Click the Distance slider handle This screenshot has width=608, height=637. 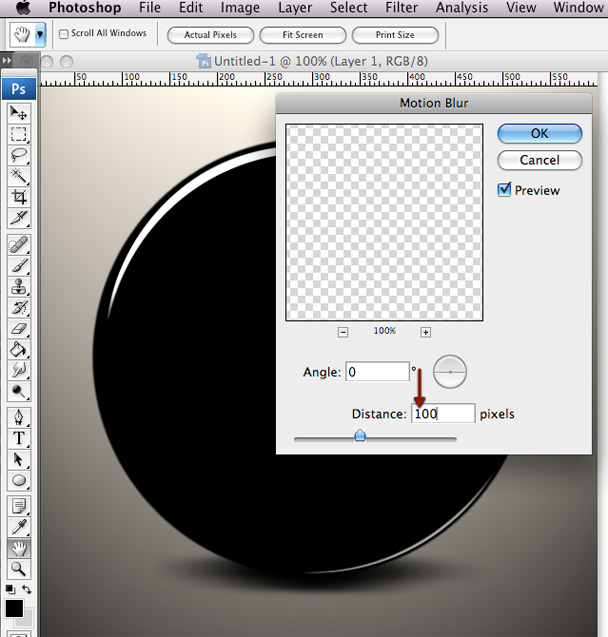pyautogui.click(x=360, y=435)
